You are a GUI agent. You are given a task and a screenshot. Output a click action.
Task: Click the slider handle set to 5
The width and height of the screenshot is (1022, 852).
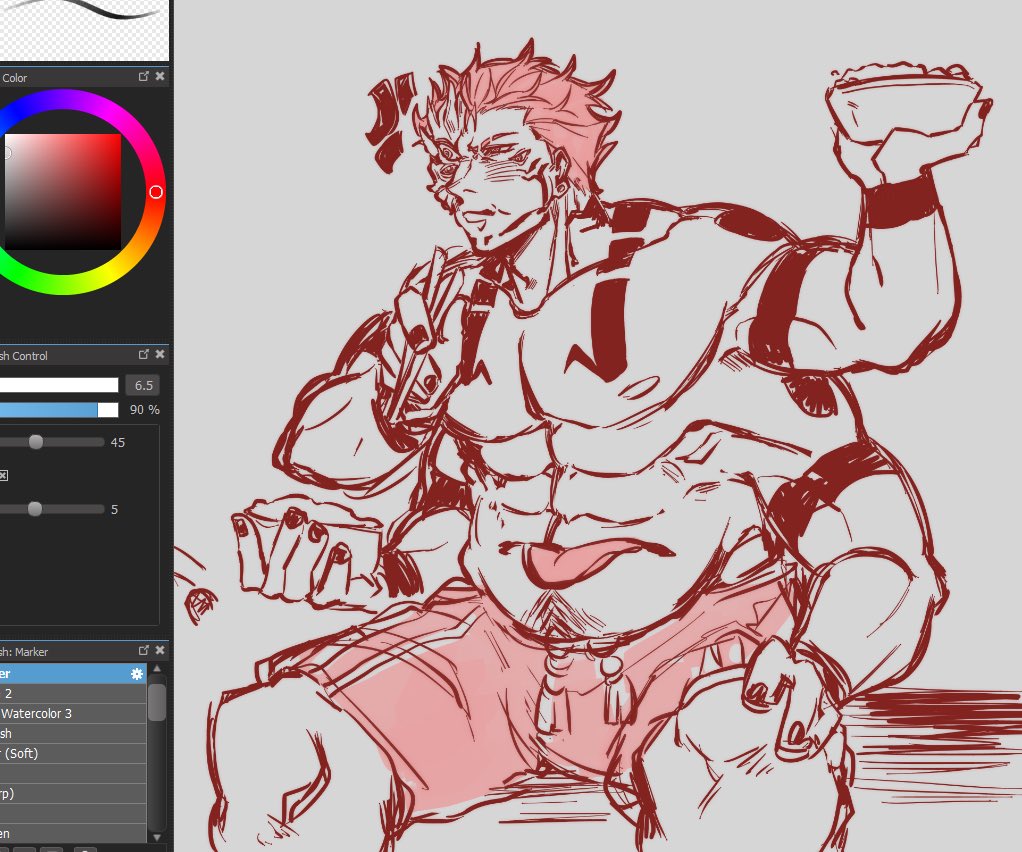click(35, 509)
